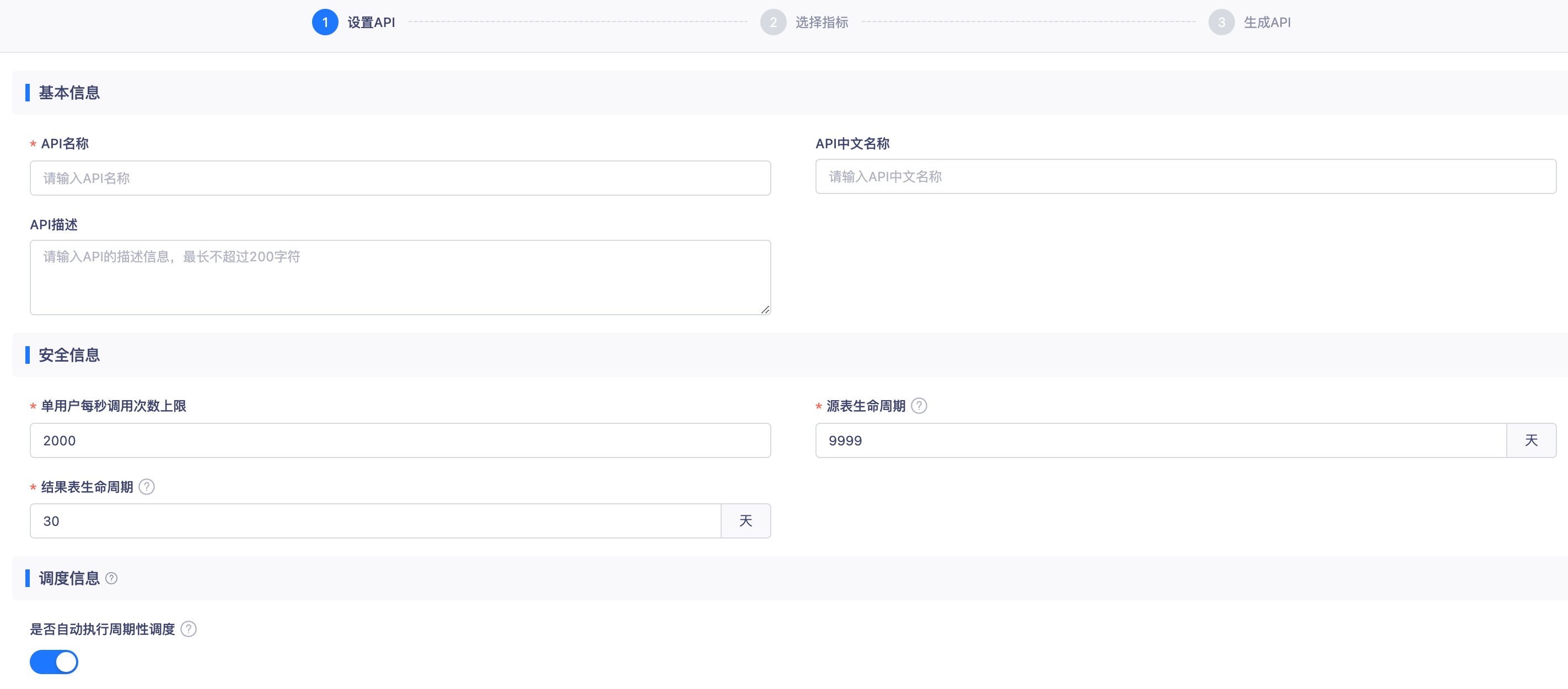Click the 是否自动执行周期性调度 label
Screen dimensions: 1568x689
(x=102, y=629)
